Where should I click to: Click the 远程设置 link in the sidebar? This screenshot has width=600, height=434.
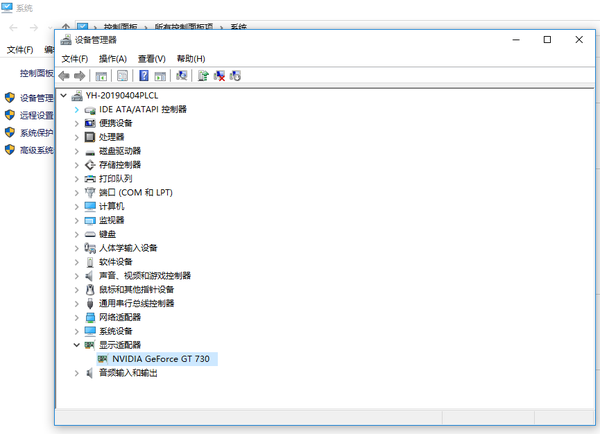click(x=37, y=115)
